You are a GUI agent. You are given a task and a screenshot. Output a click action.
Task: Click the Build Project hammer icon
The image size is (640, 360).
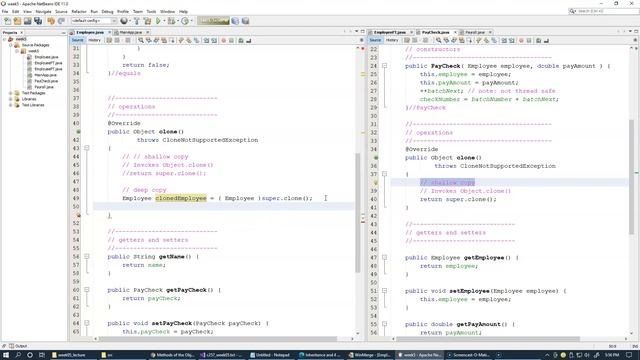click(137, 21)
